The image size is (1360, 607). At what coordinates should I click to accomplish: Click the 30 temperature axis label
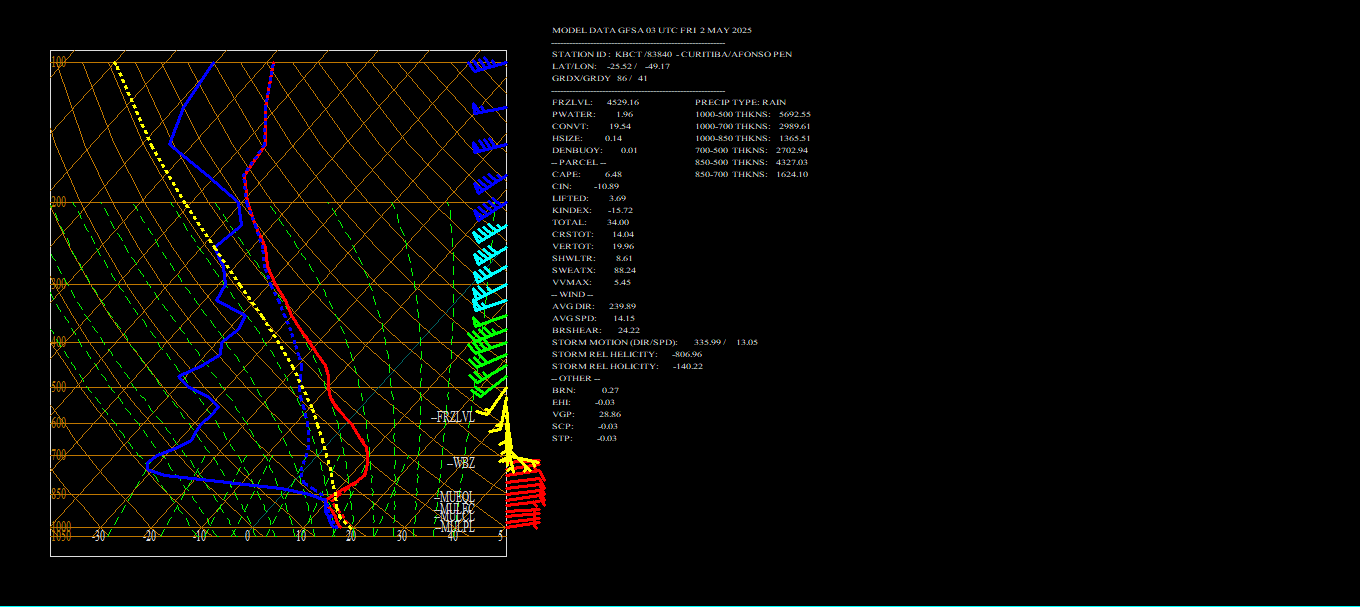(x=401, y=536)
